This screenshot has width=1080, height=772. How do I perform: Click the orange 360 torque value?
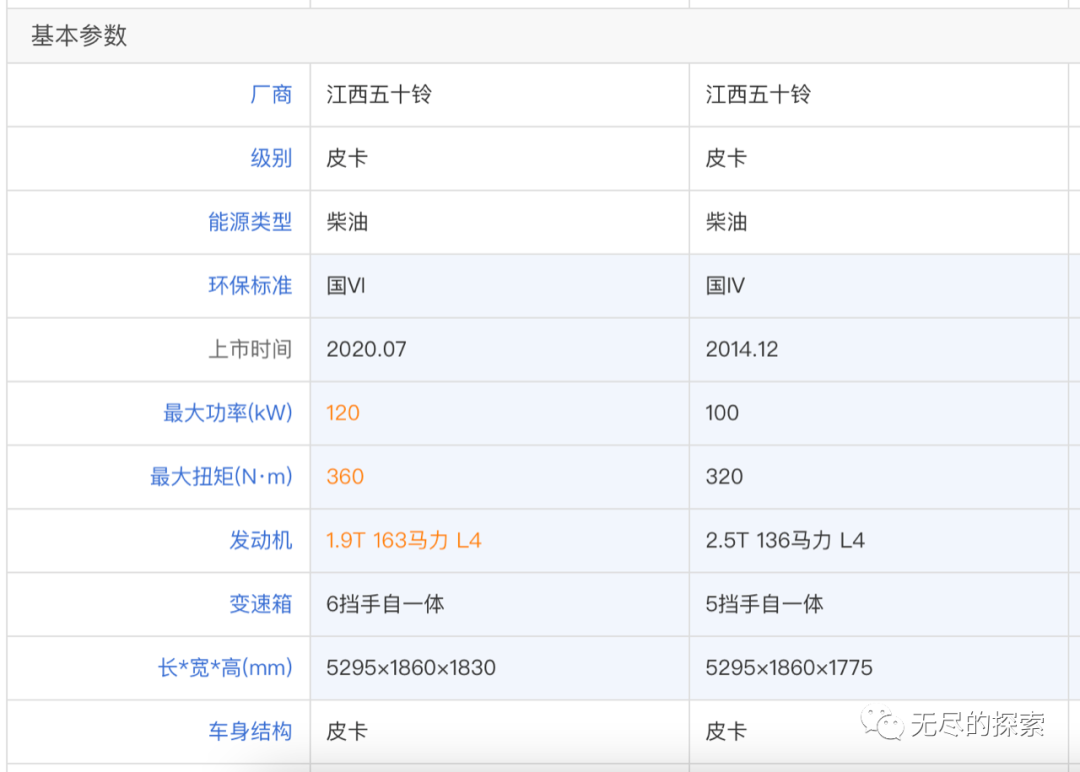345,477
